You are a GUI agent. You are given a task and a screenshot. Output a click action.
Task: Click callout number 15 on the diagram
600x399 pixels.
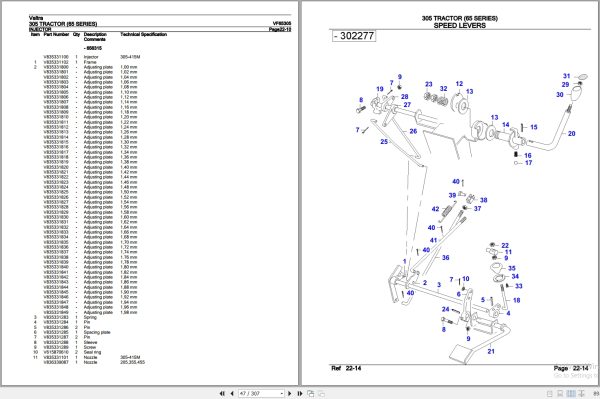534,127
